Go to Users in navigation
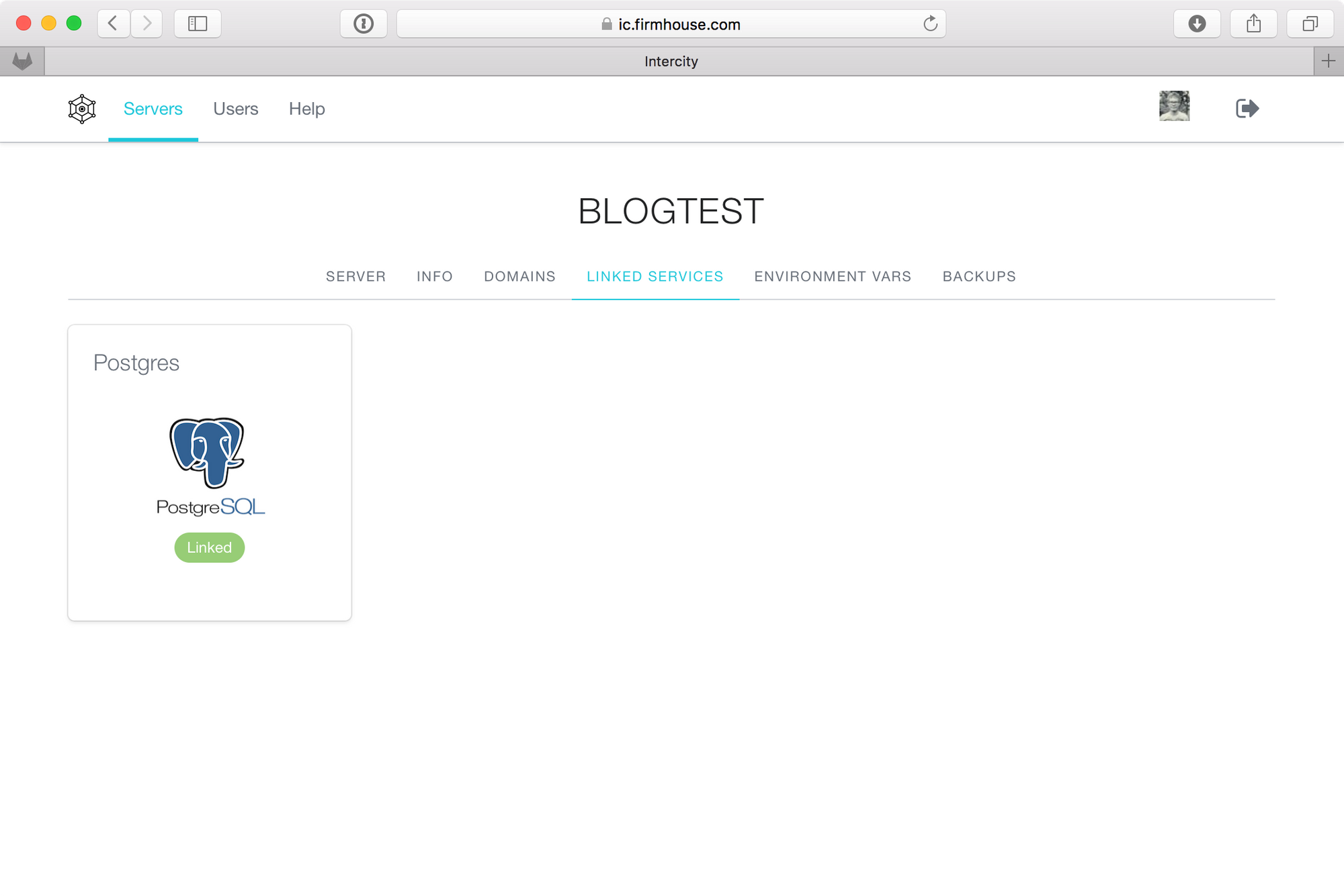 tap(235, 109)
